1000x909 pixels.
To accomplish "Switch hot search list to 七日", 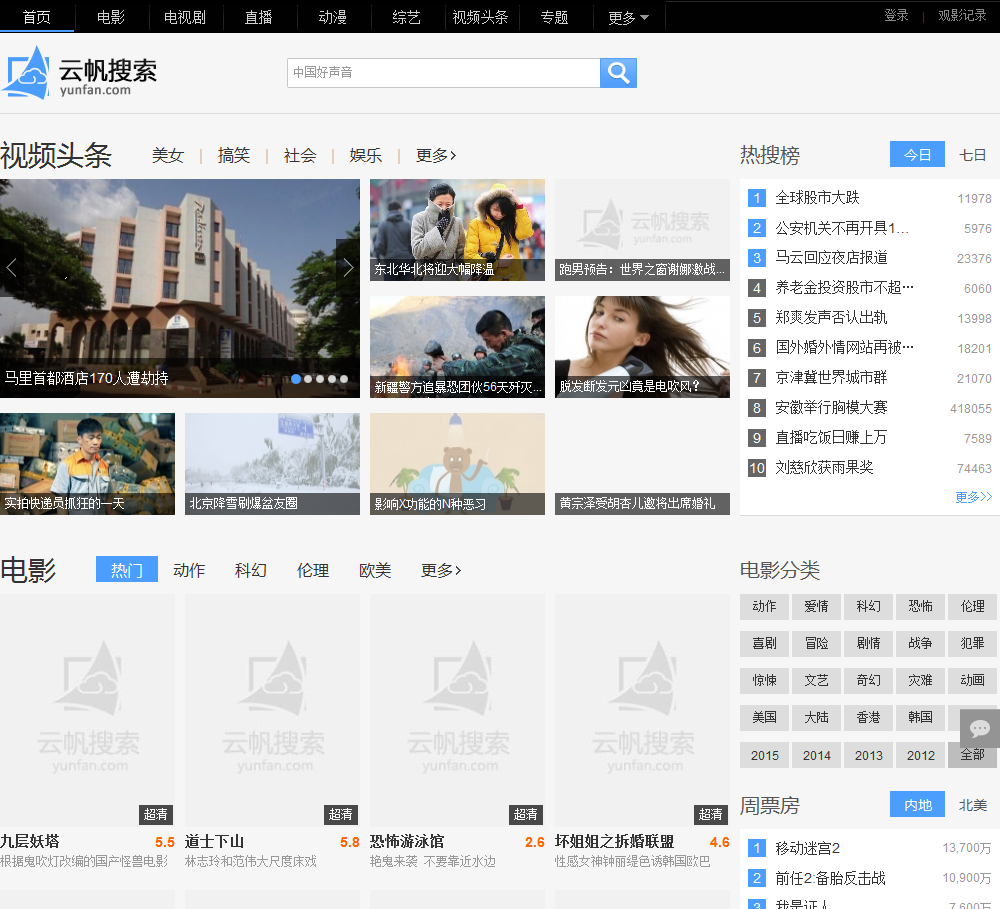I will pos(973,155).
